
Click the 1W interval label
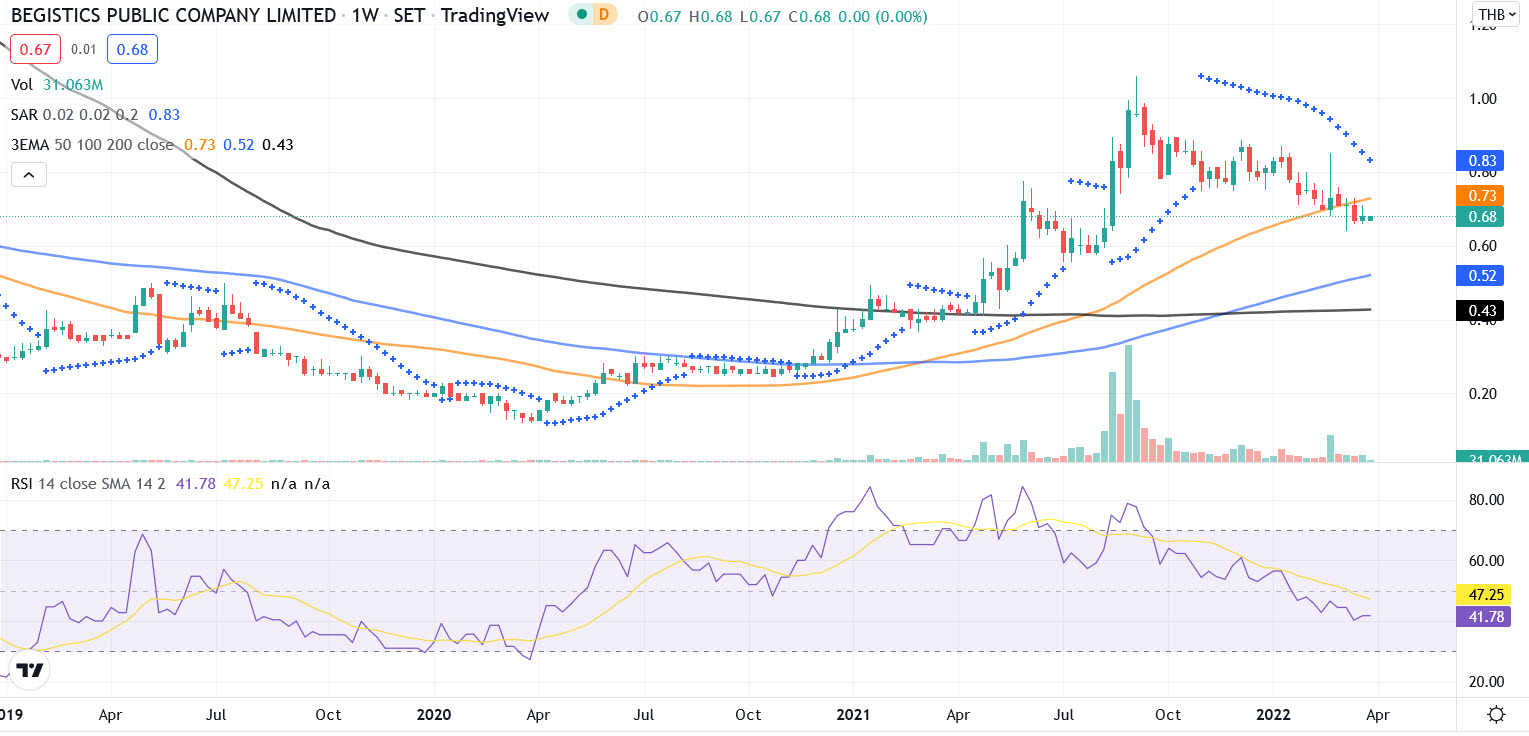(367, 15)
